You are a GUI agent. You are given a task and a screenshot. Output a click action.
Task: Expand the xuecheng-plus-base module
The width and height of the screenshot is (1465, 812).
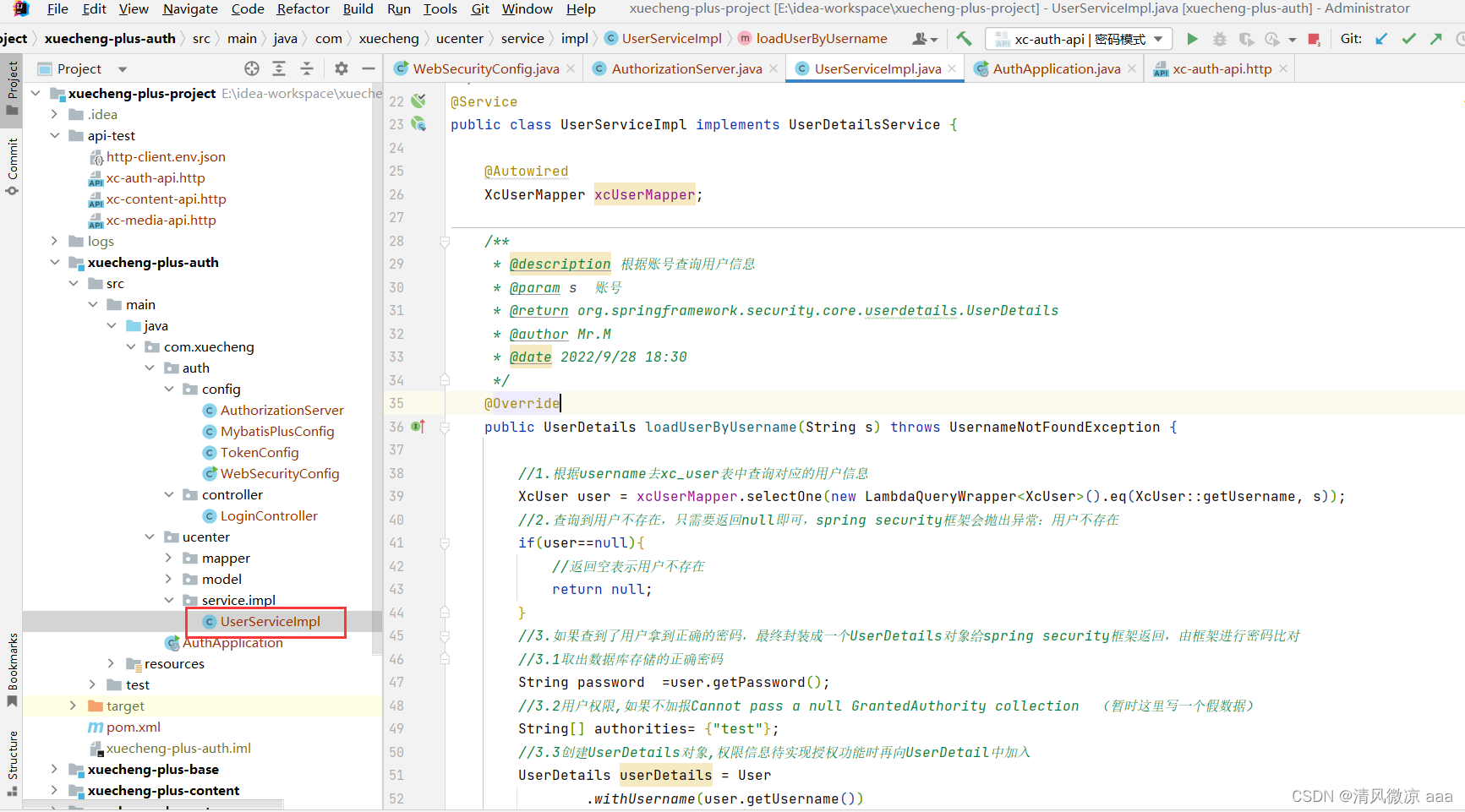pyautogui.click(x=55, y=769)
